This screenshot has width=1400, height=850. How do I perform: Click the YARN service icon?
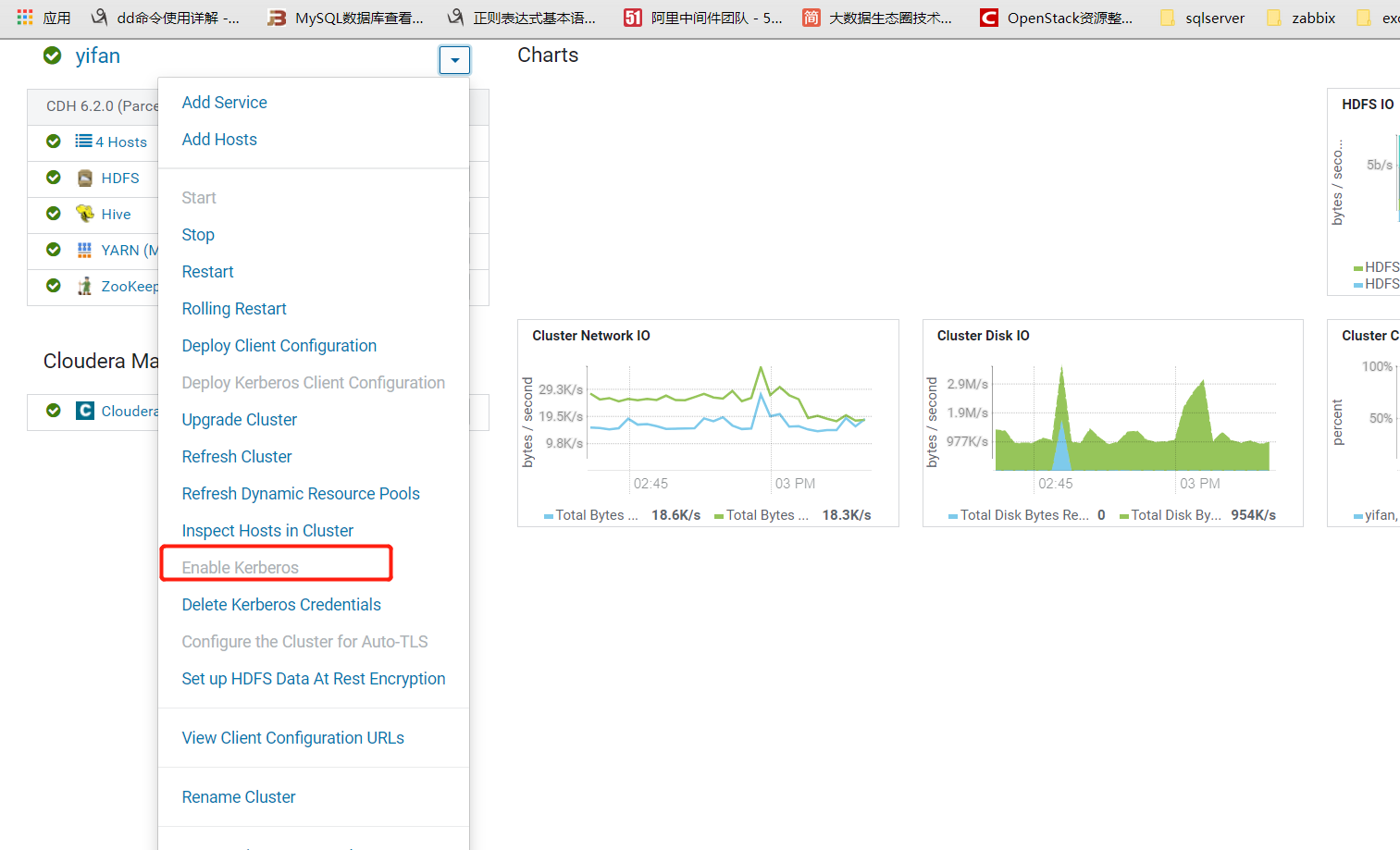[85, 250]
